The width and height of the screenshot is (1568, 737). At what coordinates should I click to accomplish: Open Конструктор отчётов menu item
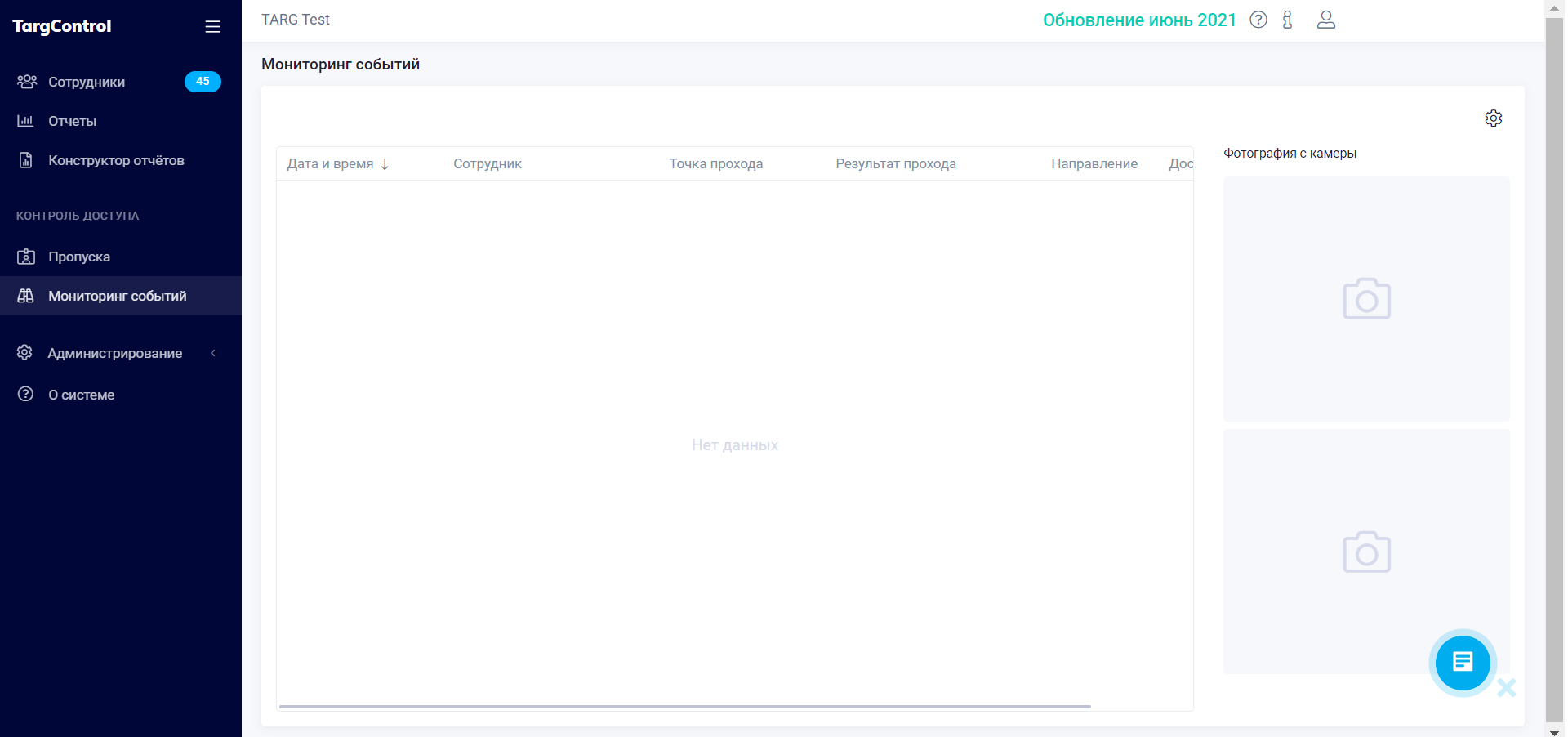[121, 160]
